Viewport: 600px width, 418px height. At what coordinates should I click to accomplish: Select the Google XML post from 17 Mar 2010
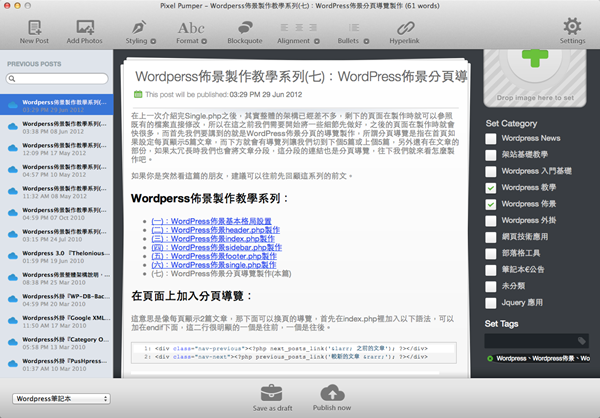(x=57, y=322)
